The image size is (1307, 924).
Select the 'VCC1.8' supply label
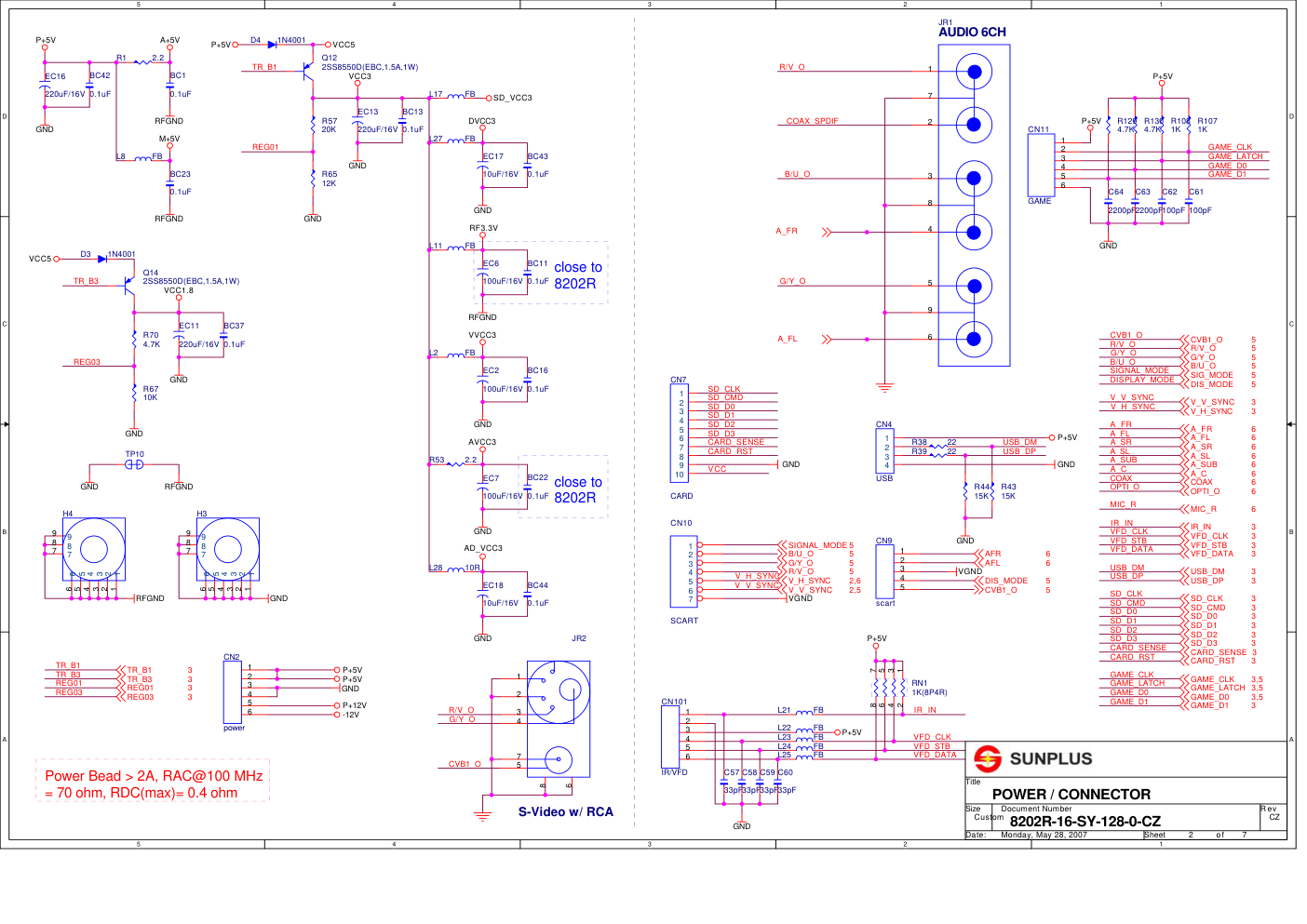(179, 290)
